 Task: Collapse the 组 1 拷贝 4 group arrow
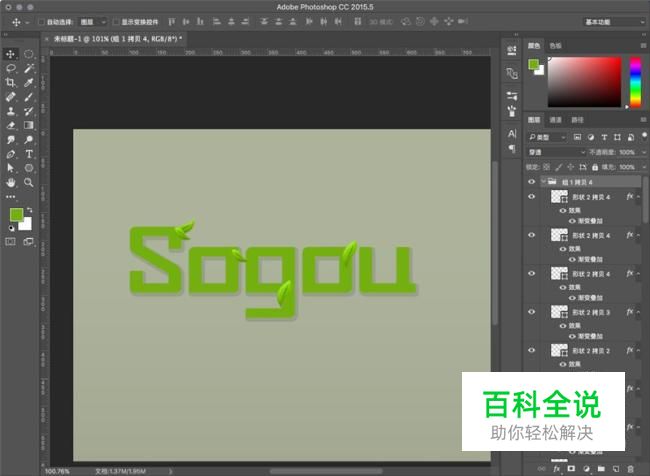tap(543, 182)
